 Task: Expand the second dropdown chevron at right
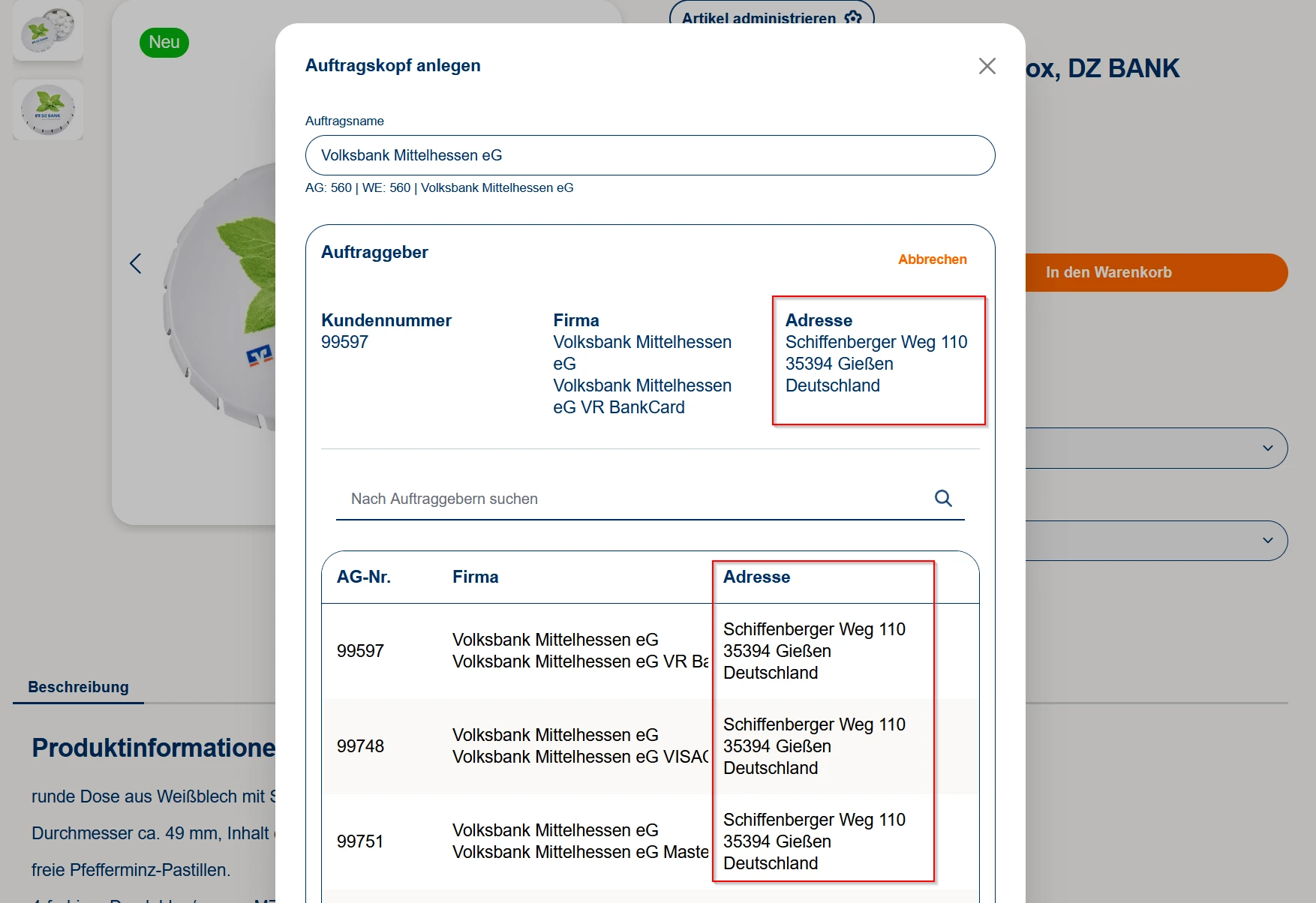[1267, 540]
